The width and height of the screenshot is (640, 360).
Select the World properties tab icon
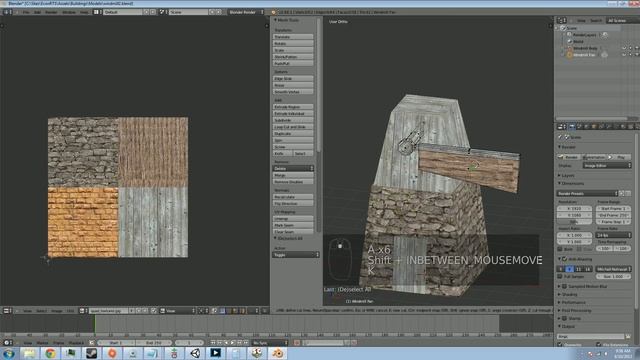point(587,127)
